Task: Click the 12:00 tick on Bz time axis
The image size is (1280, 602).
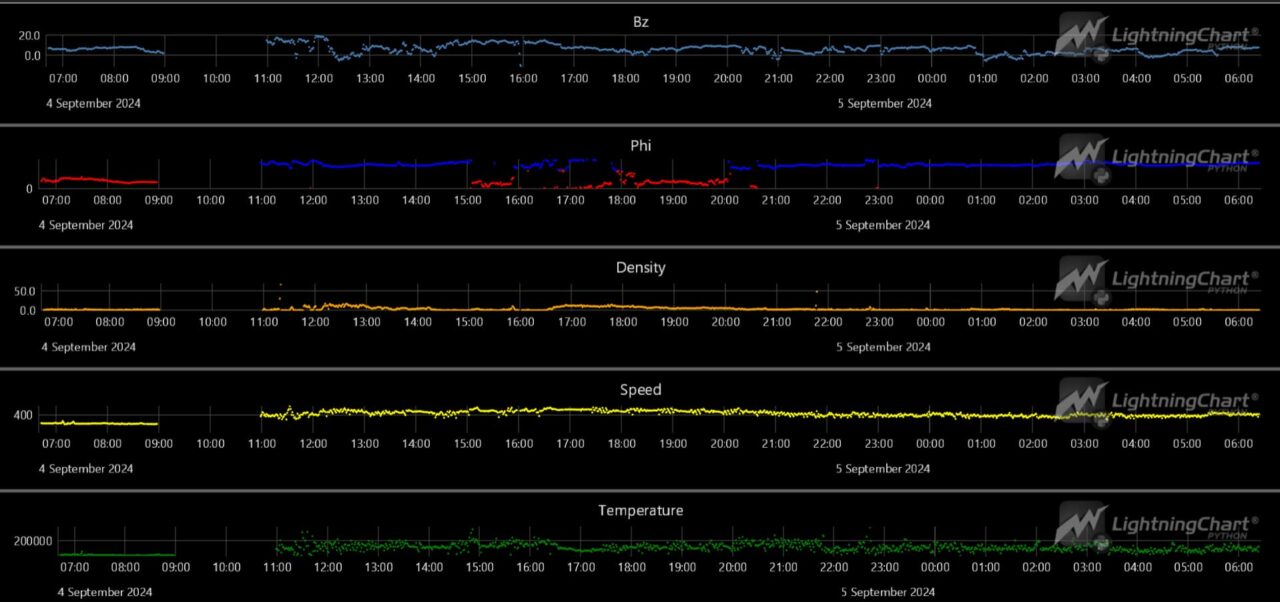Action: click(319, 78)
